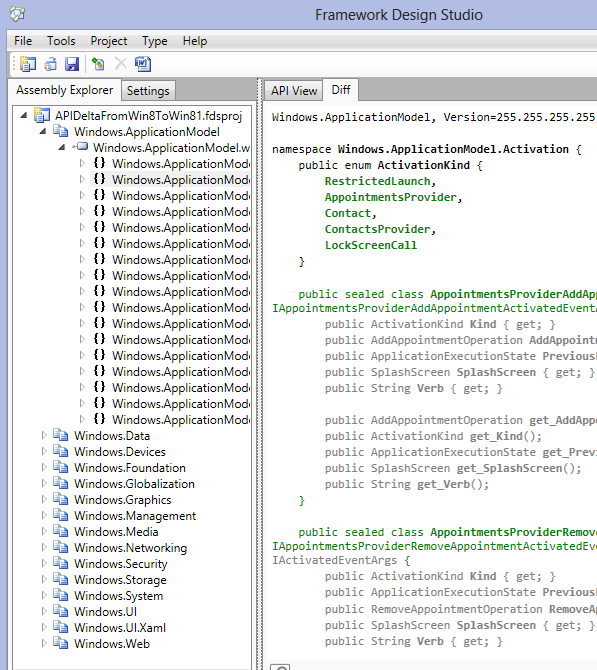Screen dimensions: 597x670
Task: Click the ContactsProvider enum value in diff
Action: 378,229
